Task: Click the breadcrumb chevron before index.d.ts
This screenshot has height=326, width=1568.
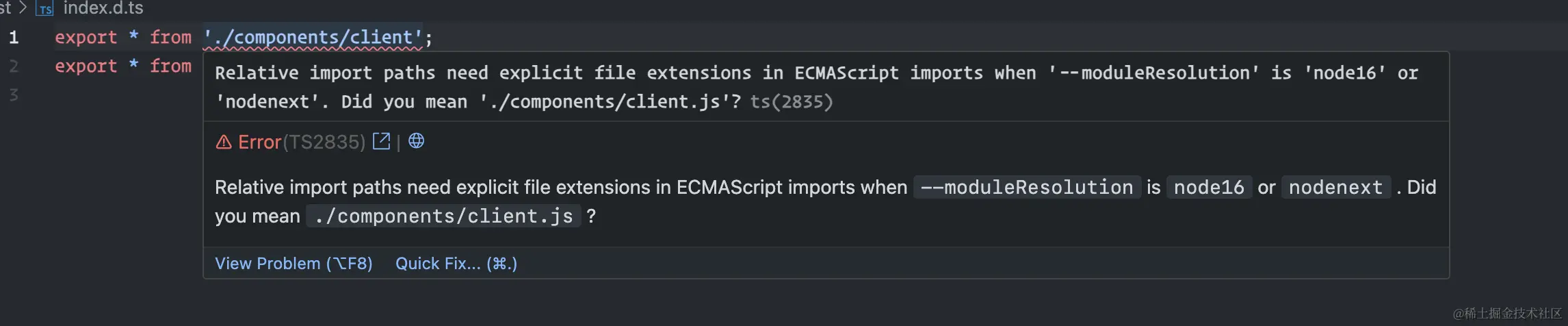Action: [x=23, y=8]
